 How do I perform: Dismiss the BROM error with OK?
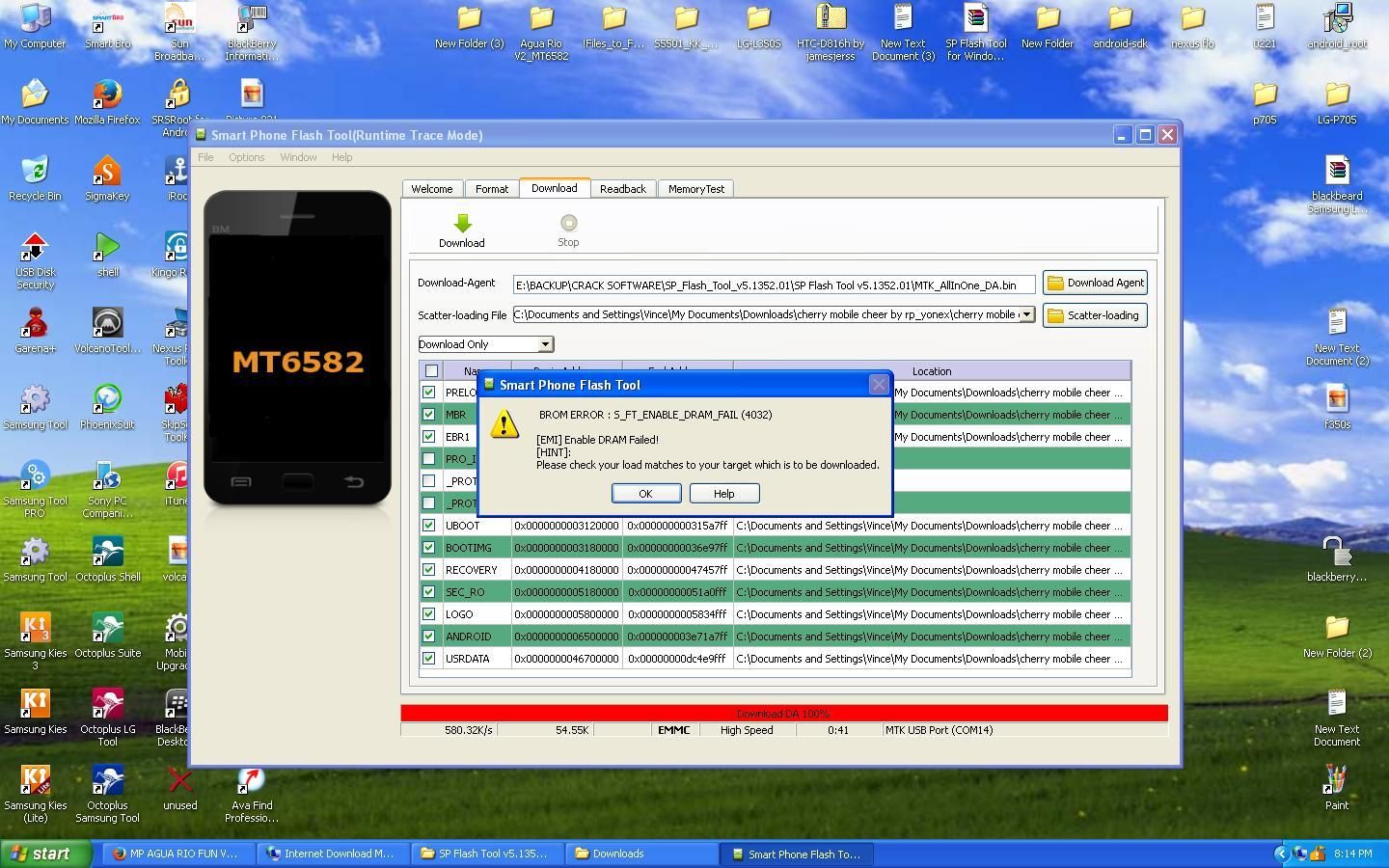646,493
